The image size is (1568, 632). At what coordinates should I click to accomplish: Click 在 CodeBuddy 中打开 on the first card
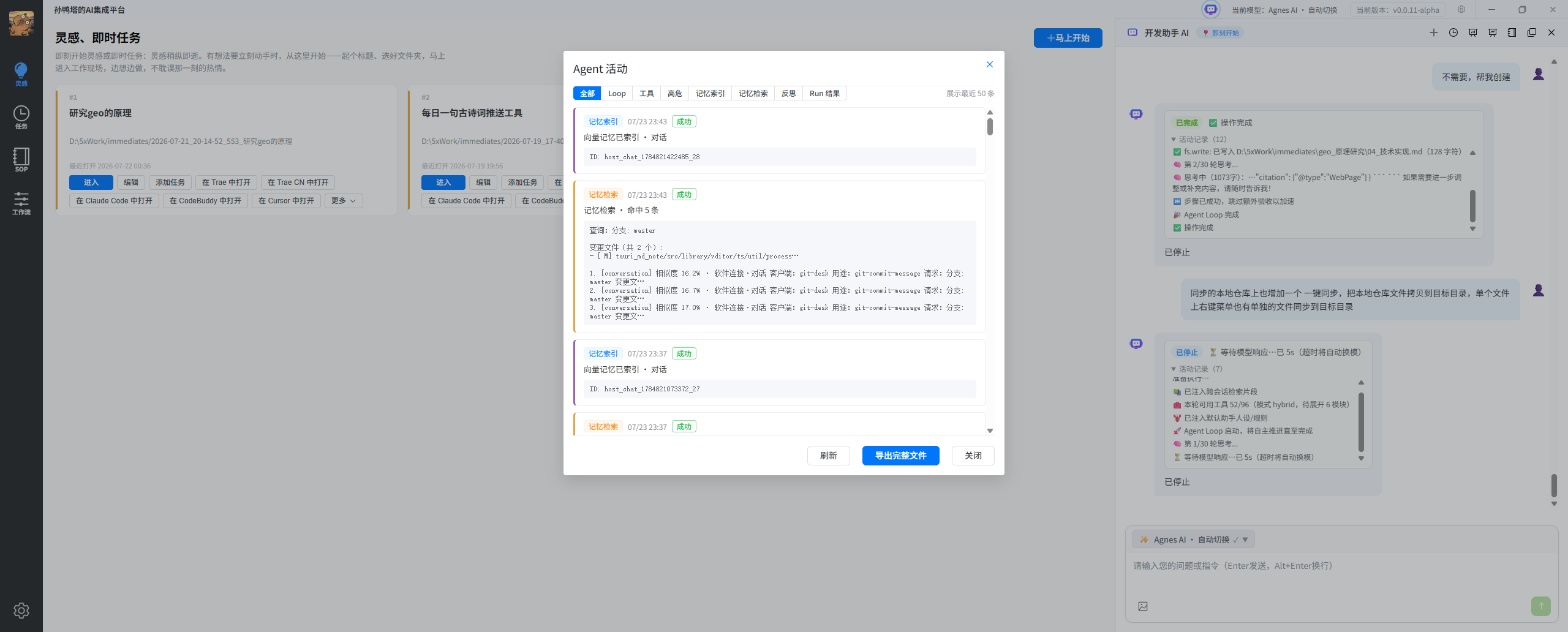point(206,201)
